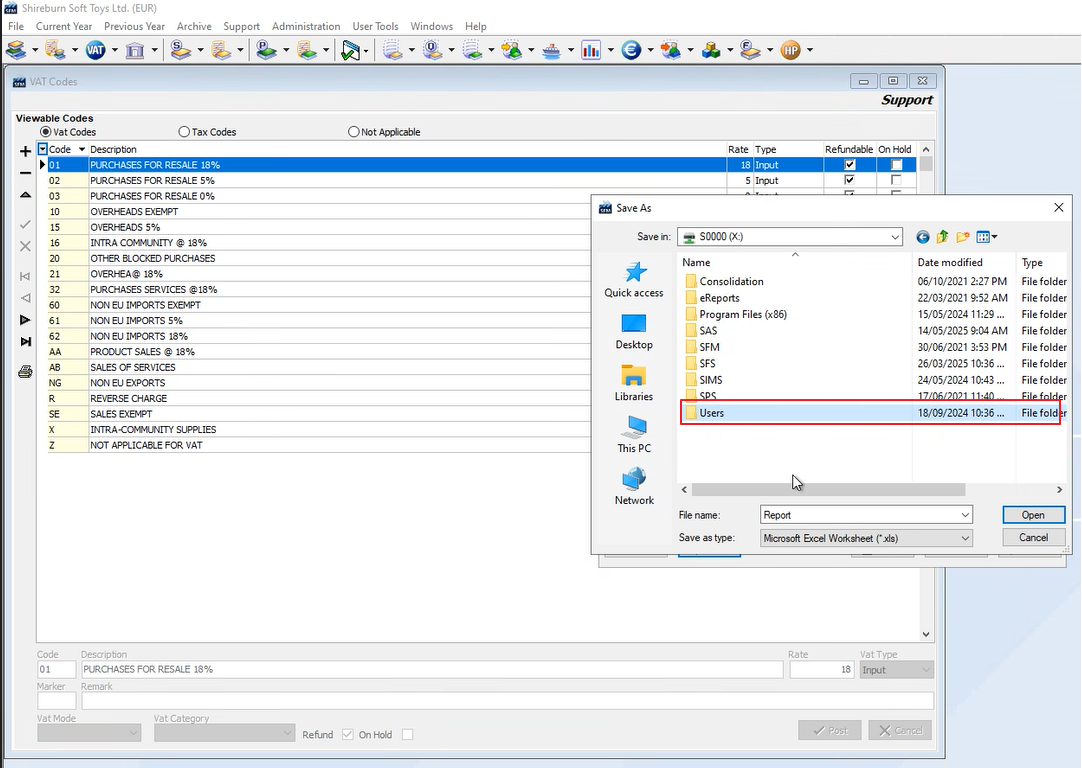Click the Euro currency toolbar icon

pyautogui.click(x=631, y=50)
